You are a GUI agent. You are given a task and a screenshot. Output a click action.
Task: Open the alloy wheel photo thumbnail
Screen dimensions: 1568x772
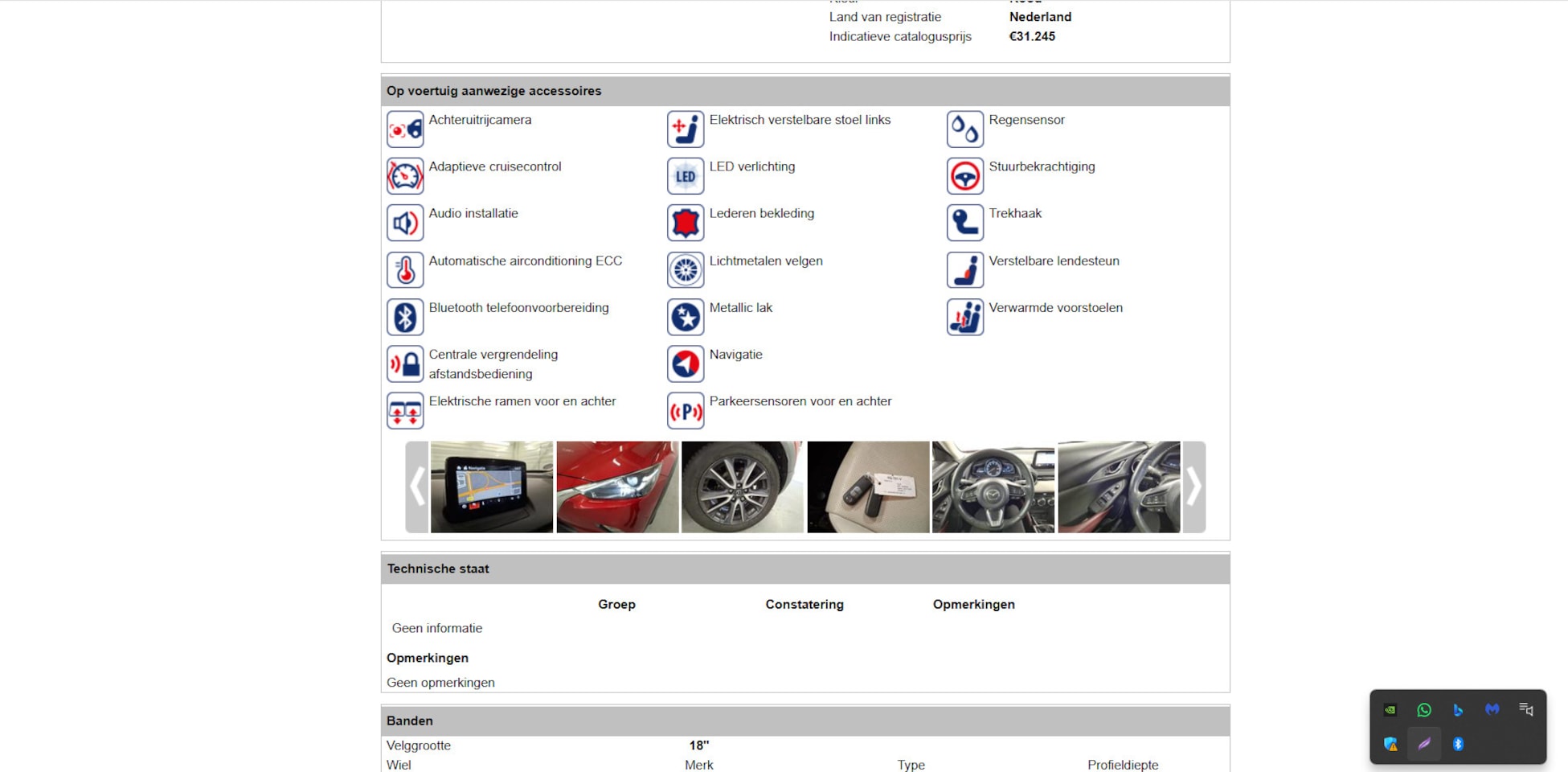point(743,487)
